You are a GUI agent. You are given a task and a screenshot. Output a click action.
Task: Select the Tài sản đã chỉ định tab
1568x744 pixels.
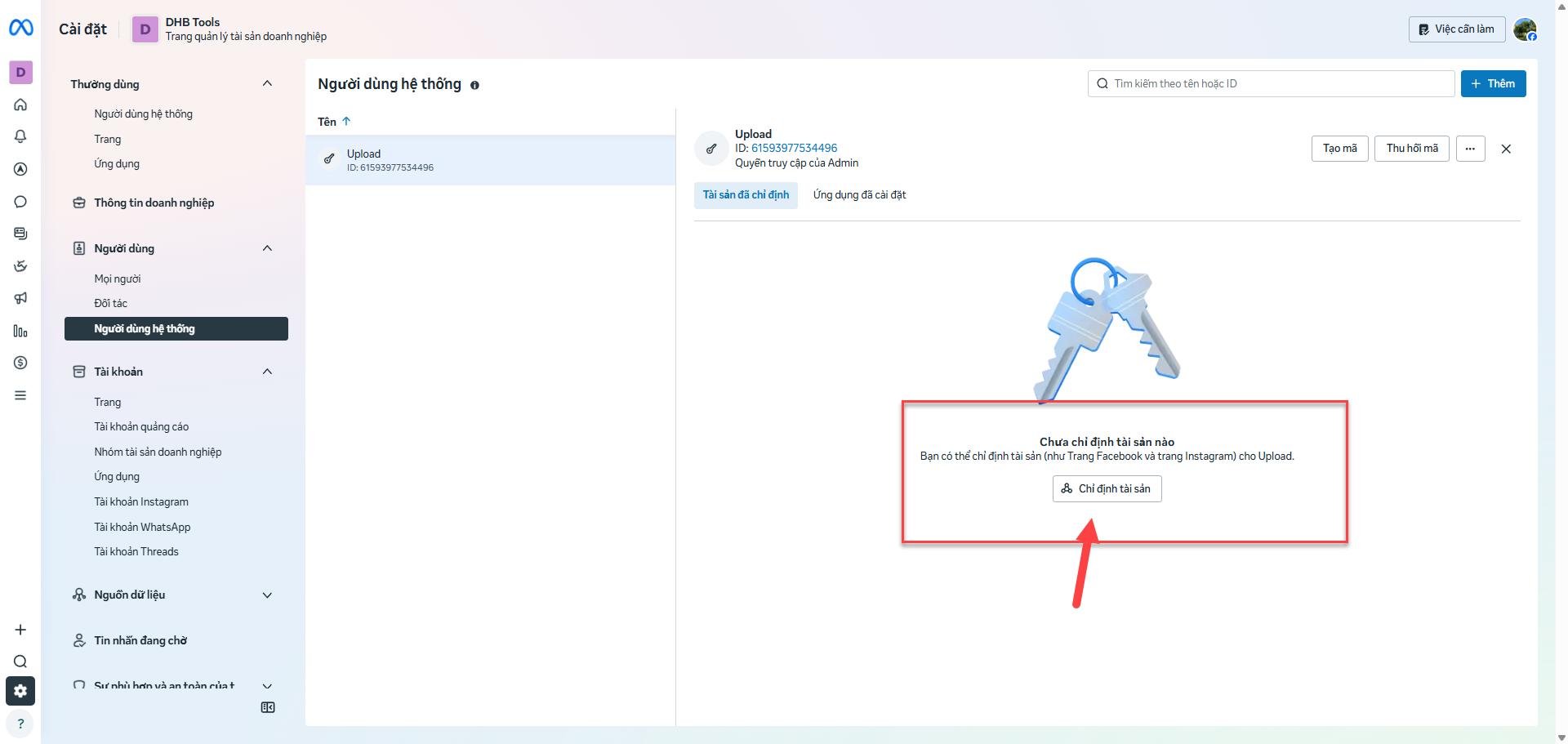point(746,195)
